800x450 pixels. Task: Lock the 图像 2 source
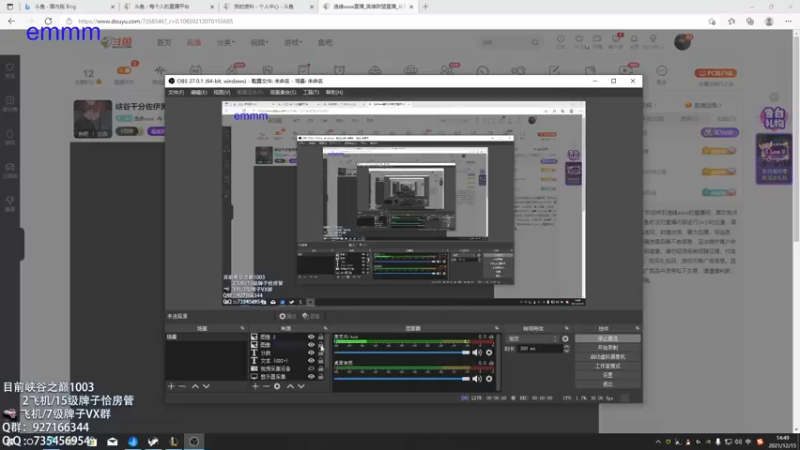point(321,337)
